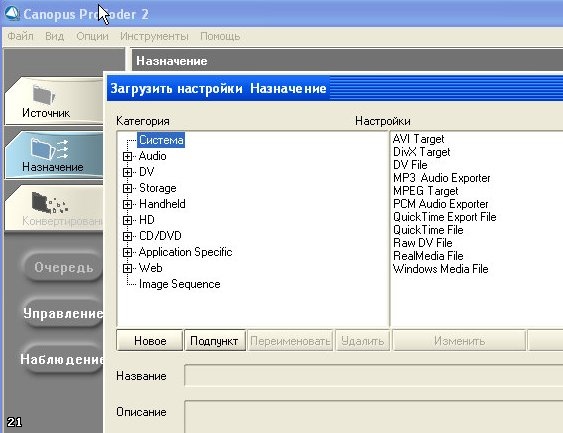563x433 pixels.
Task: Expand the Handheld category
Action: [127, 204]
